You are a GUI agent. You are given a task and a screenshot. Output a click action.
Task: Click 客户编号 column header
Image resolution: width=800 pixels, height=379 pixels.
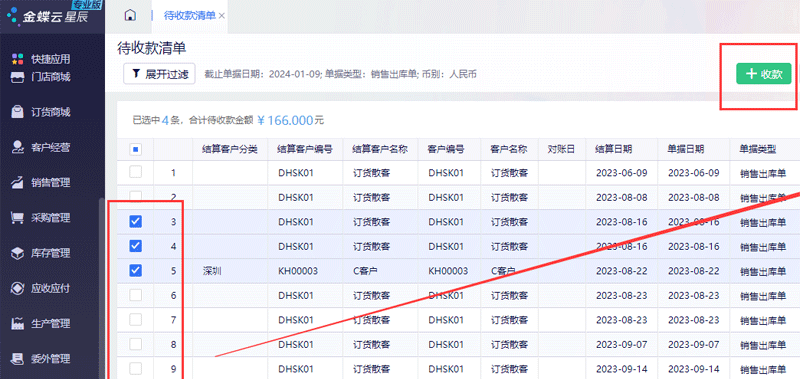(x=445, y=149)
